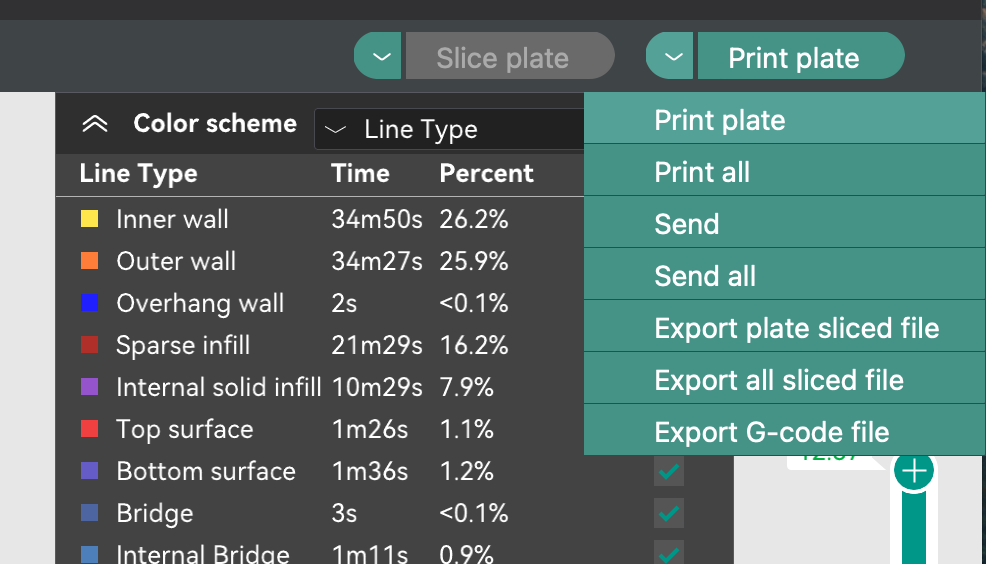Collapse the Color scheme panel with double chevron
986x564 pixels.
click(94, 123)
